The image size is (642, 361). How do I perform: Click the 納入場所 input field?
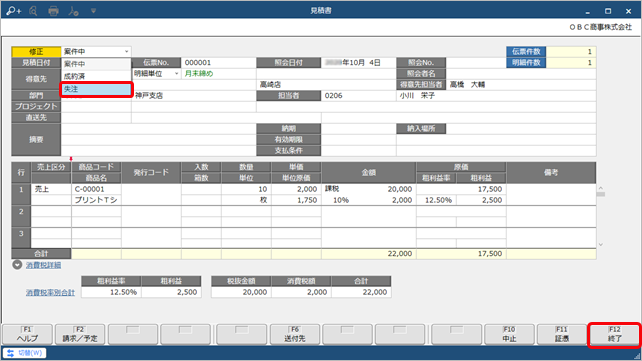coord(521,129)
